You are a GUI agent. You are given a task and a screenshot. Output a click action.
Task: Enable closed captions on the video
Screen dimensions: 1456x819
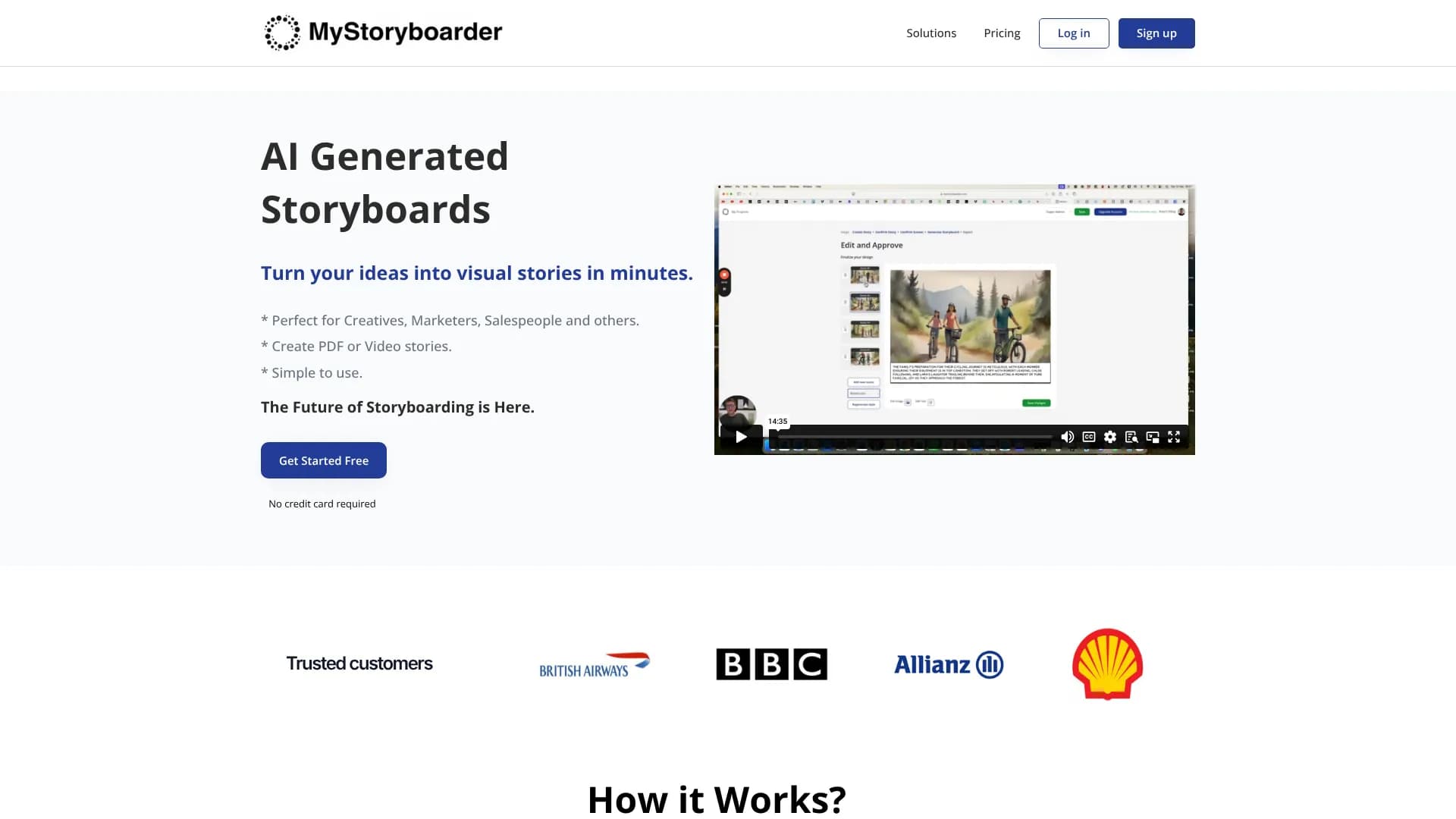pos(1088,437)
